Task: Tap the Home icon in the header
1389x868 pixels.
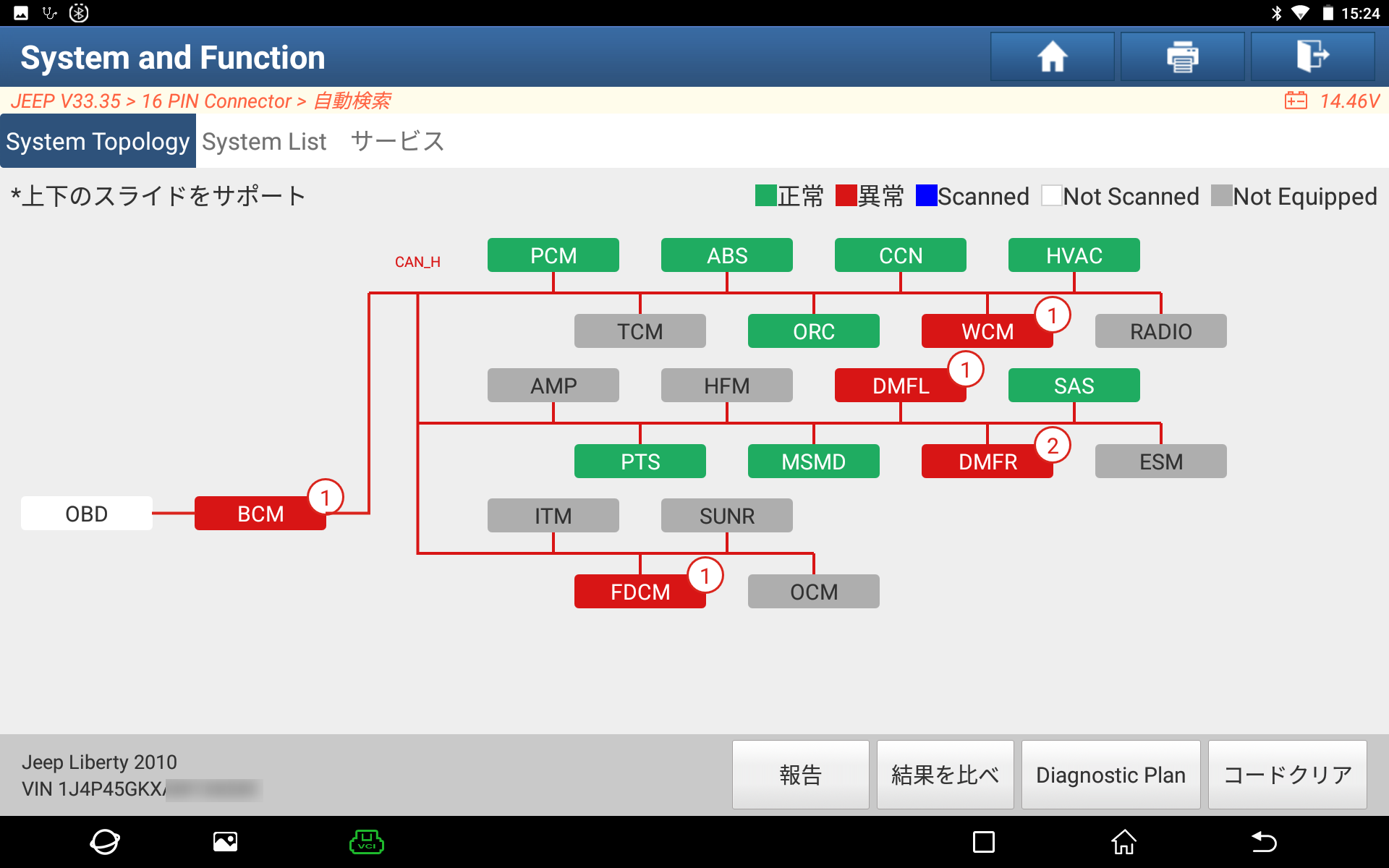Action: (1052, 56)
